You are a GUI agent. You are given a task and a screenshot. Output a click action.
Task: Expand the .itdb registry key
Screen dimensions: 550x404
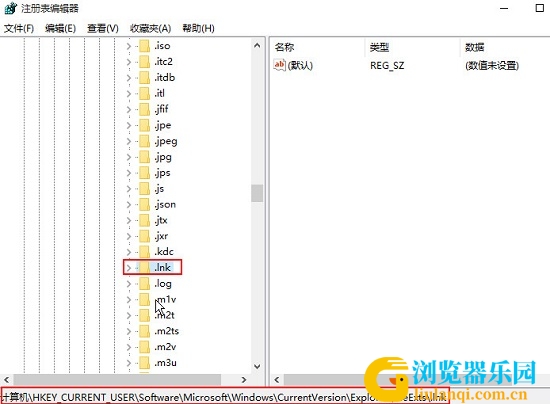[129, 78]
